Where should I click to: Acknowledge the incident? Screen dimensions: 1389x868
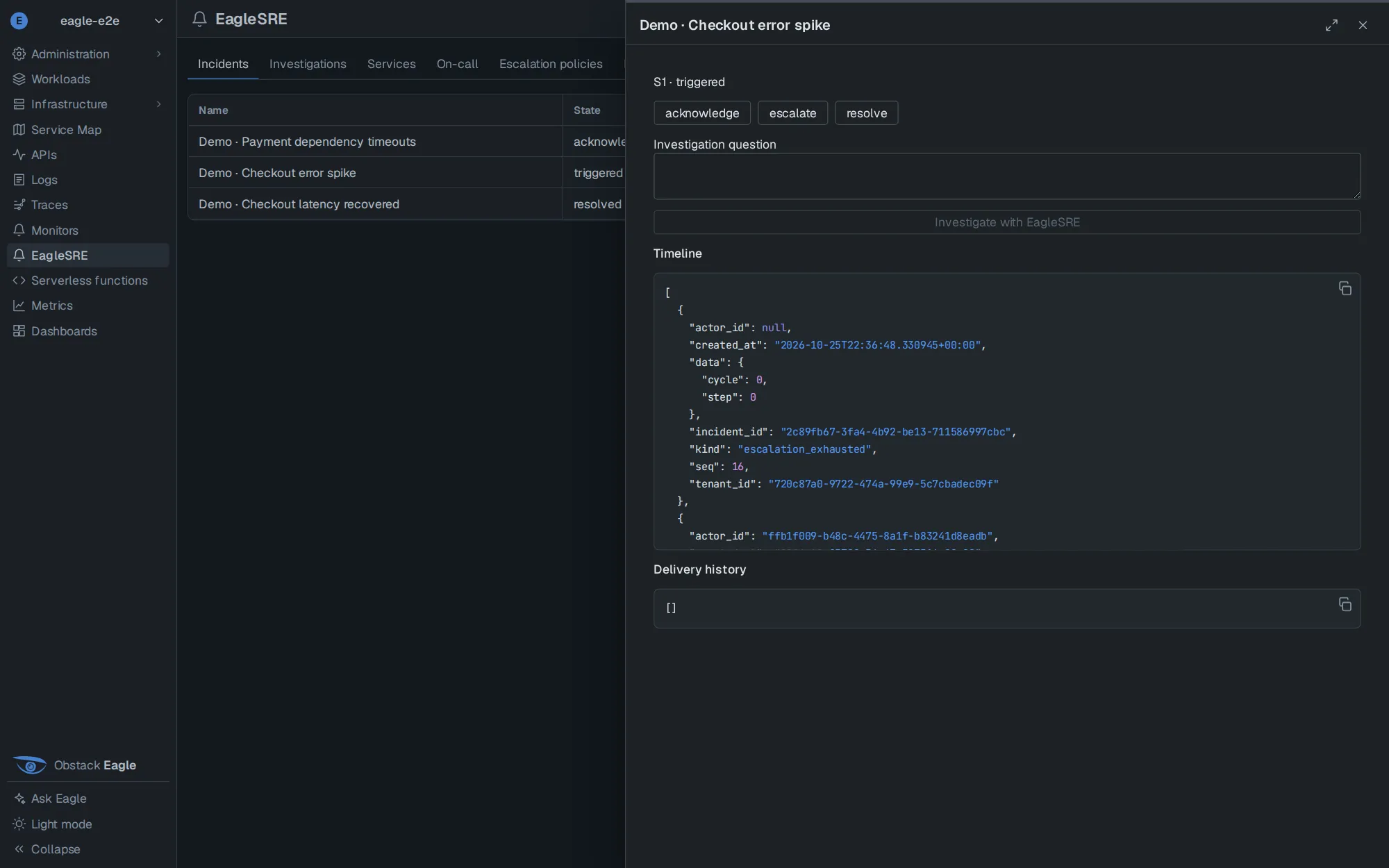pyautogui.click(x=702, y=113)
